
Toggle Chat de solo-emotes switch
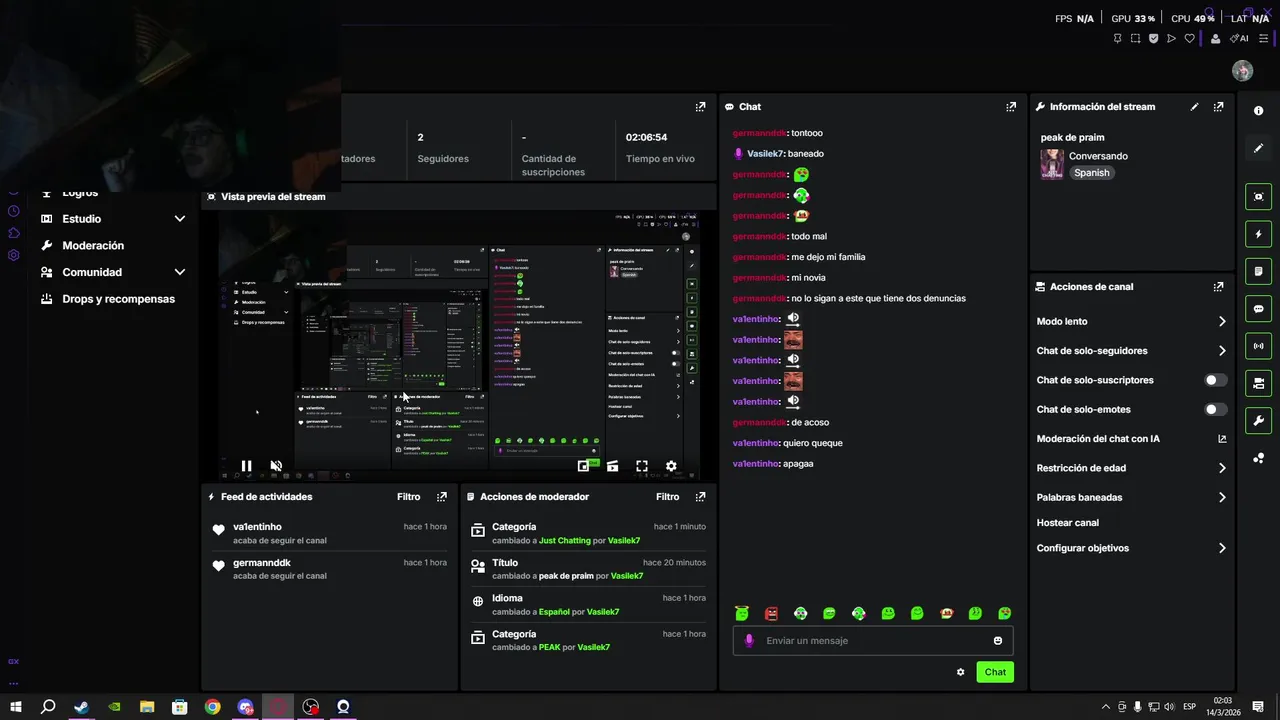pyautogui.click(x=1215, y=409)
